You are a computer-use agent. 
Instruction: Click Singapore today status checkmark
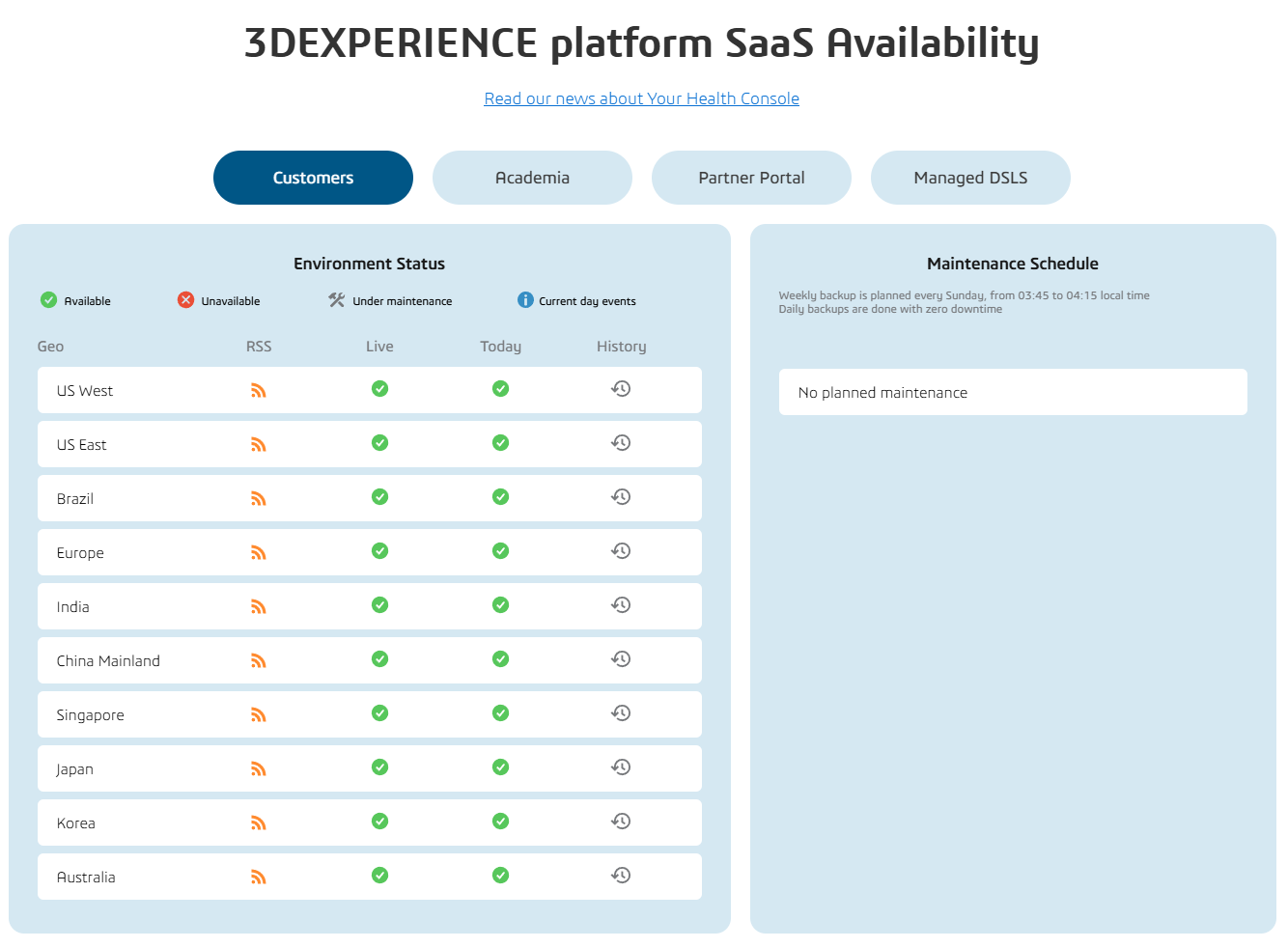click(500, 713)
